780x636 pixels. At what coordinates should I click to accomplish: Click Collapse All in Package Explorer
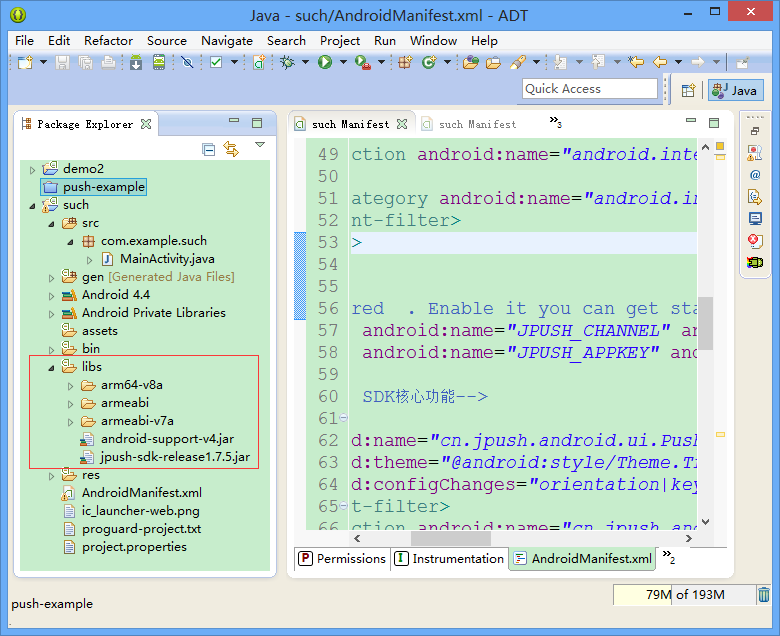click(208, 149)
